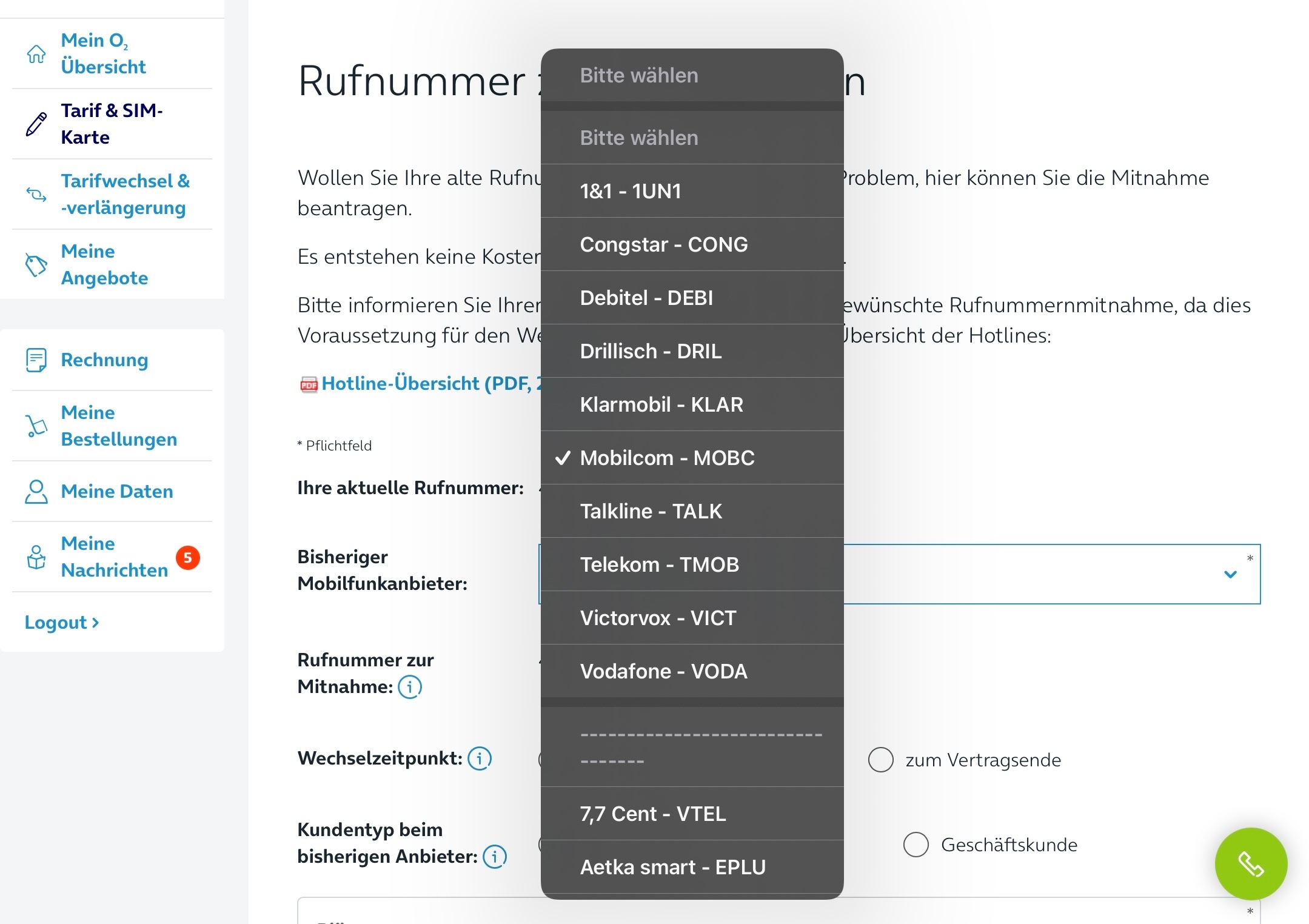Screen dimensions: 1309x924
Task: Choose Vodafone - VODA from provider list
Action: pyautogui.click(x=692, y=671)
